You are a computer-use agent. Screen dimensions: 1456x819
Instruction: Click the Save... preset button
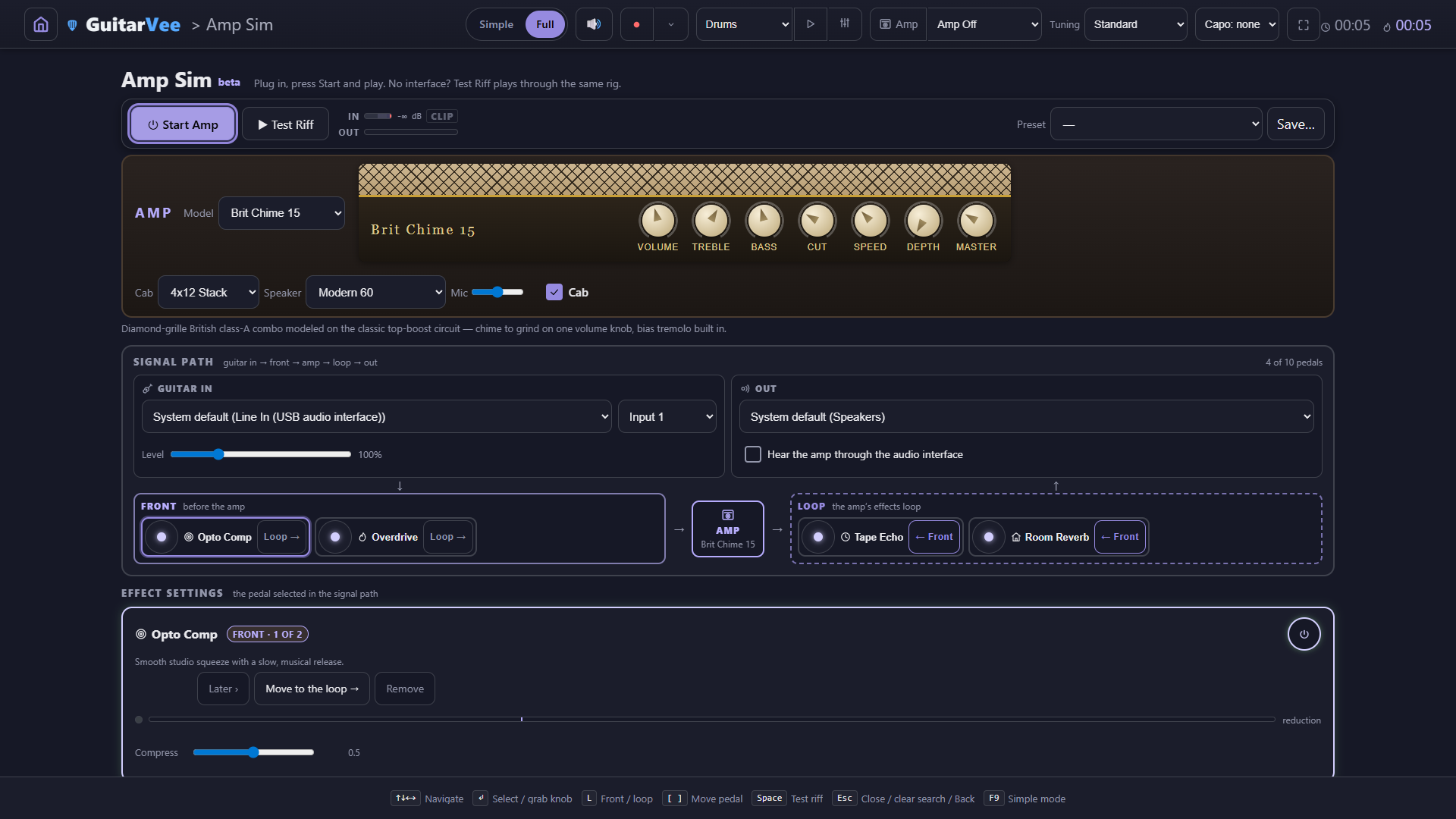[1296, 124]
